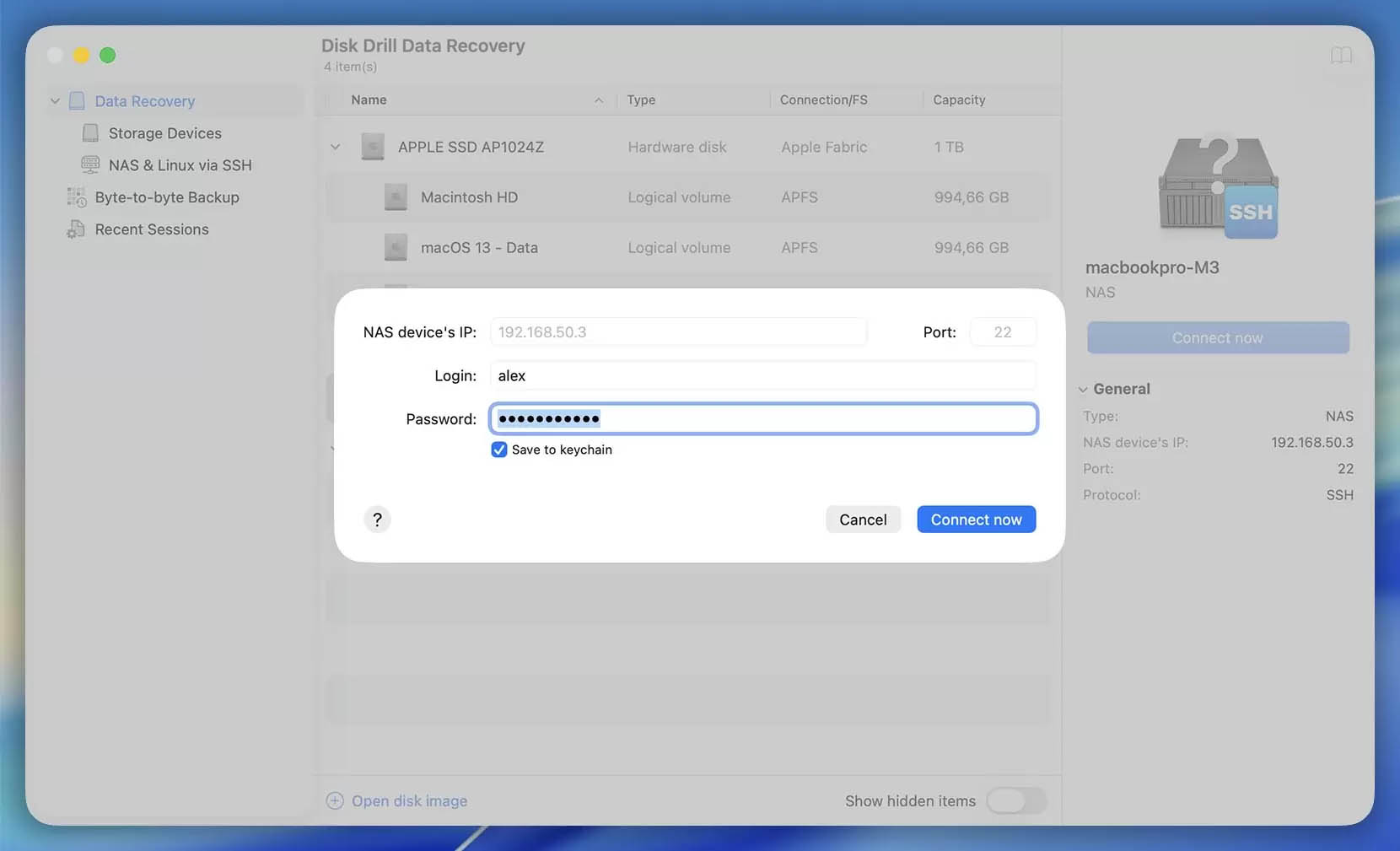
Task: Click the Cancel button in dialog
Action: (x=863, y=520)
